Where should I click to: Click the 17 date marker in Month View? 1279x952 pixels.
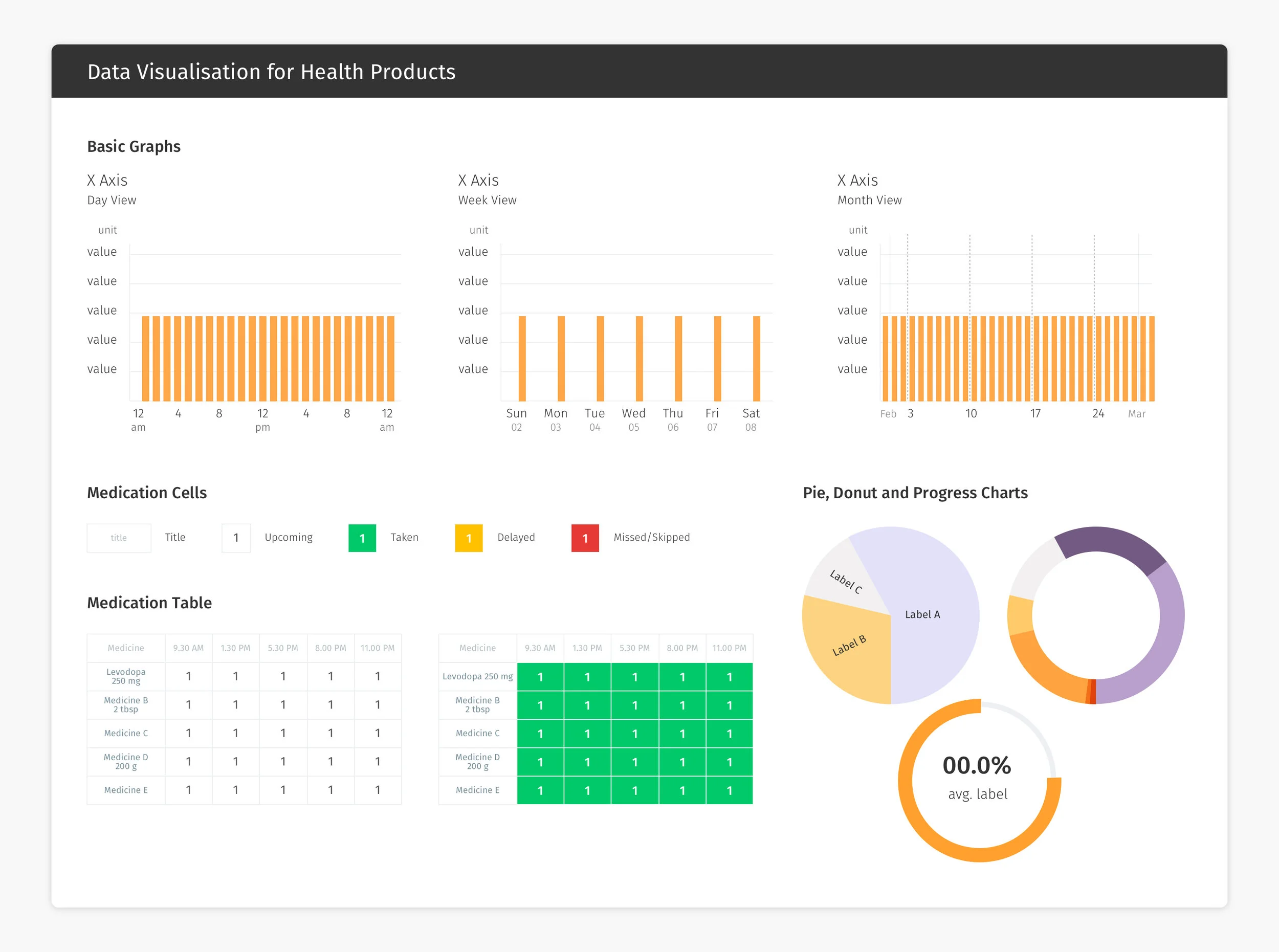[1035, 413]
